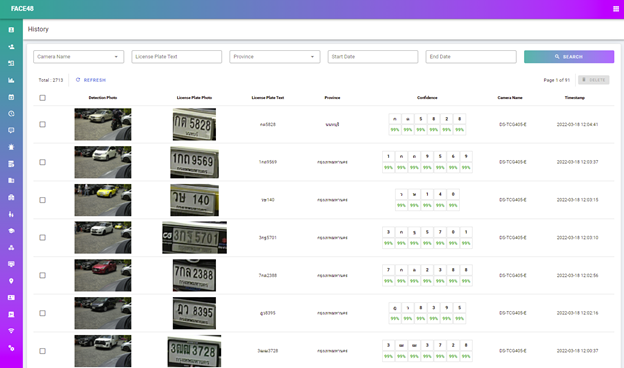
Task: Select the checkbox for plate วษ140 row
Action: click(43, 200)
